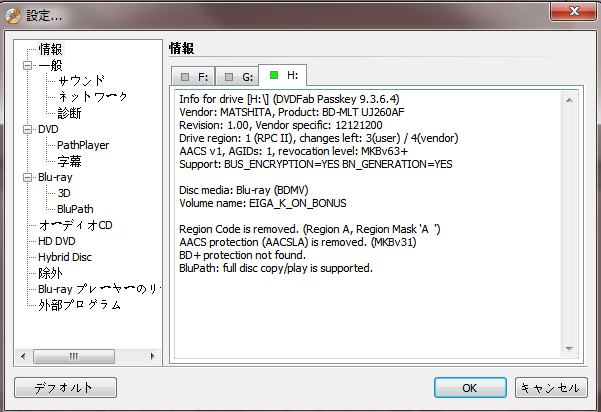Click the 'Drive region: 1 (RPC II)' line

[319, 138]
